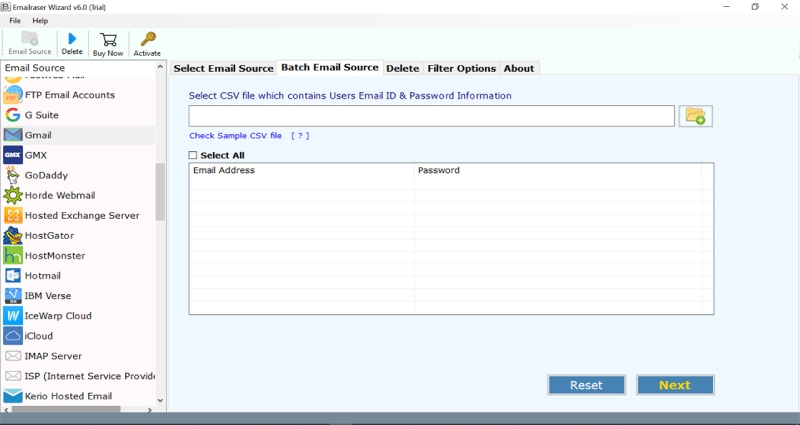Click the Email Source toolbar icon

30,39
